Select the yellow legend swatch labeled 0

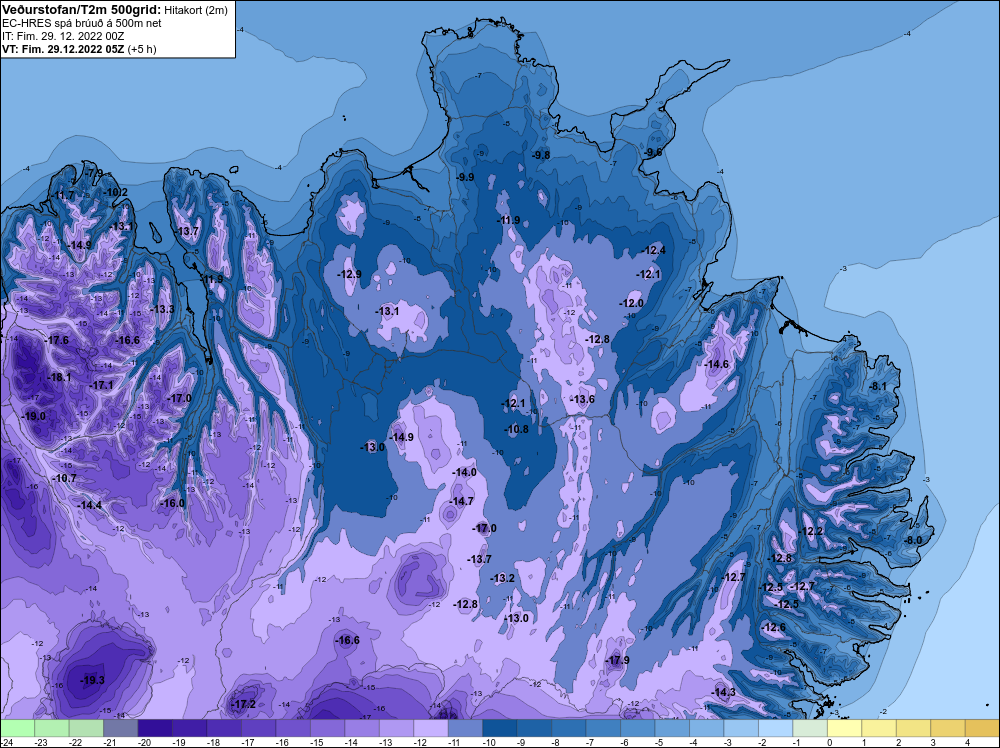point(844,728)
